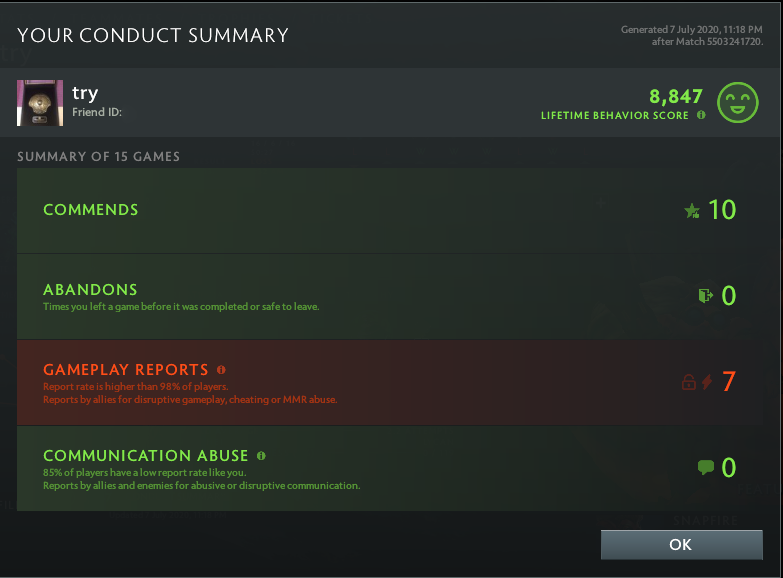Click the gameplay reports count 7
The height and width of the screenshot is (578, 783).
[x=729, y=382]
